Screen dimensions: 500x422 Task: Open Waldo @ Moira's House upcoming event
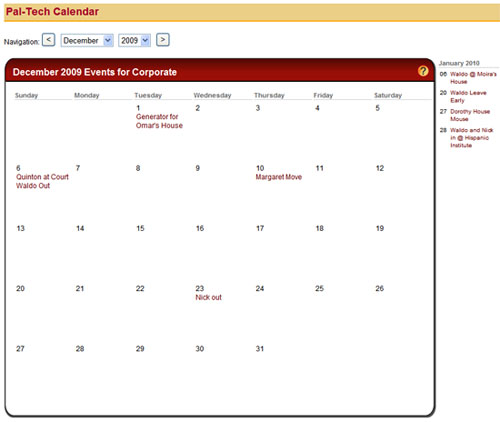point(473,78)
